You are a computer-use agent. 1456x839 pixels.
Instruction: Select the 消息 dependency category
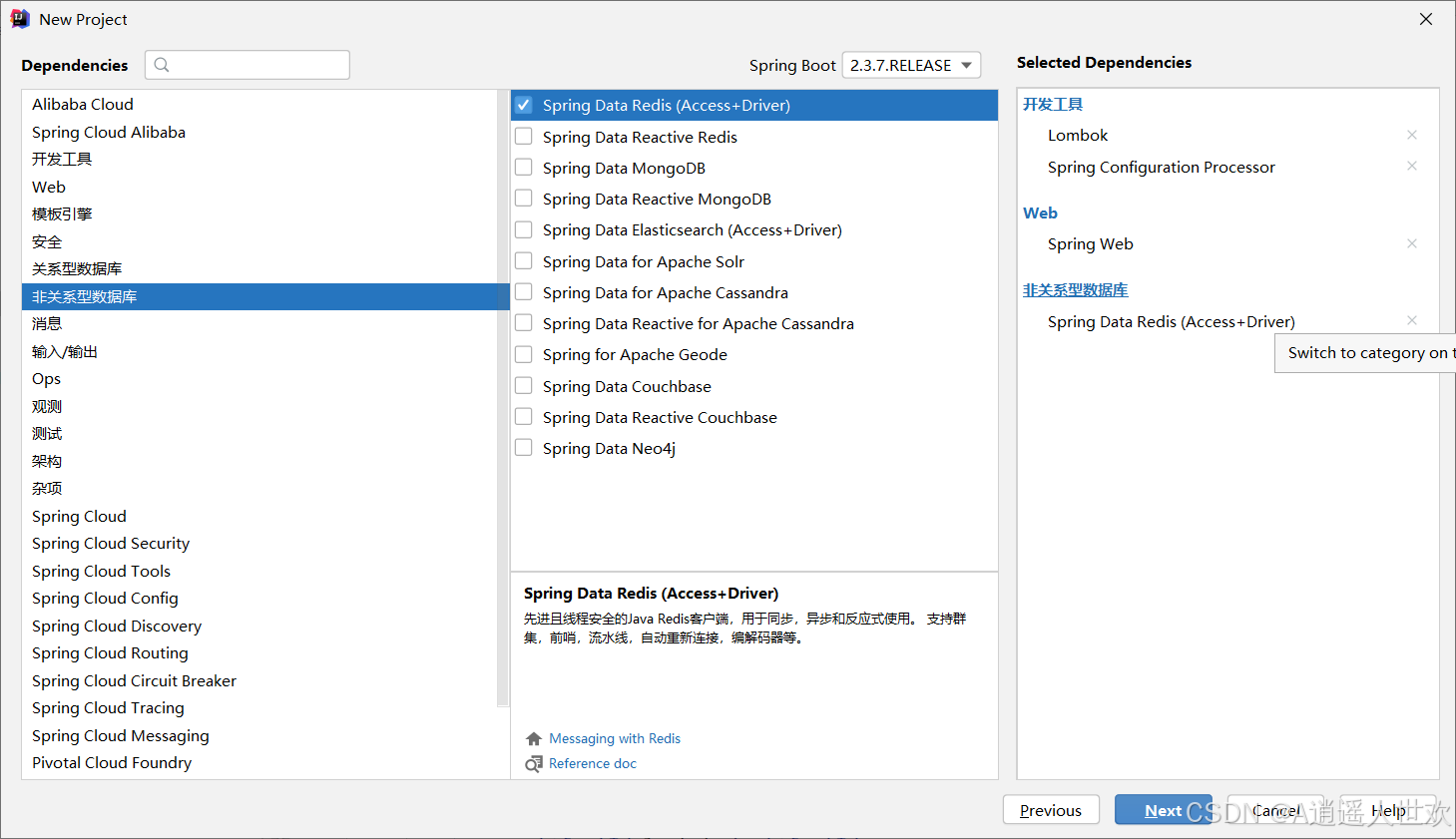point(47,323)
